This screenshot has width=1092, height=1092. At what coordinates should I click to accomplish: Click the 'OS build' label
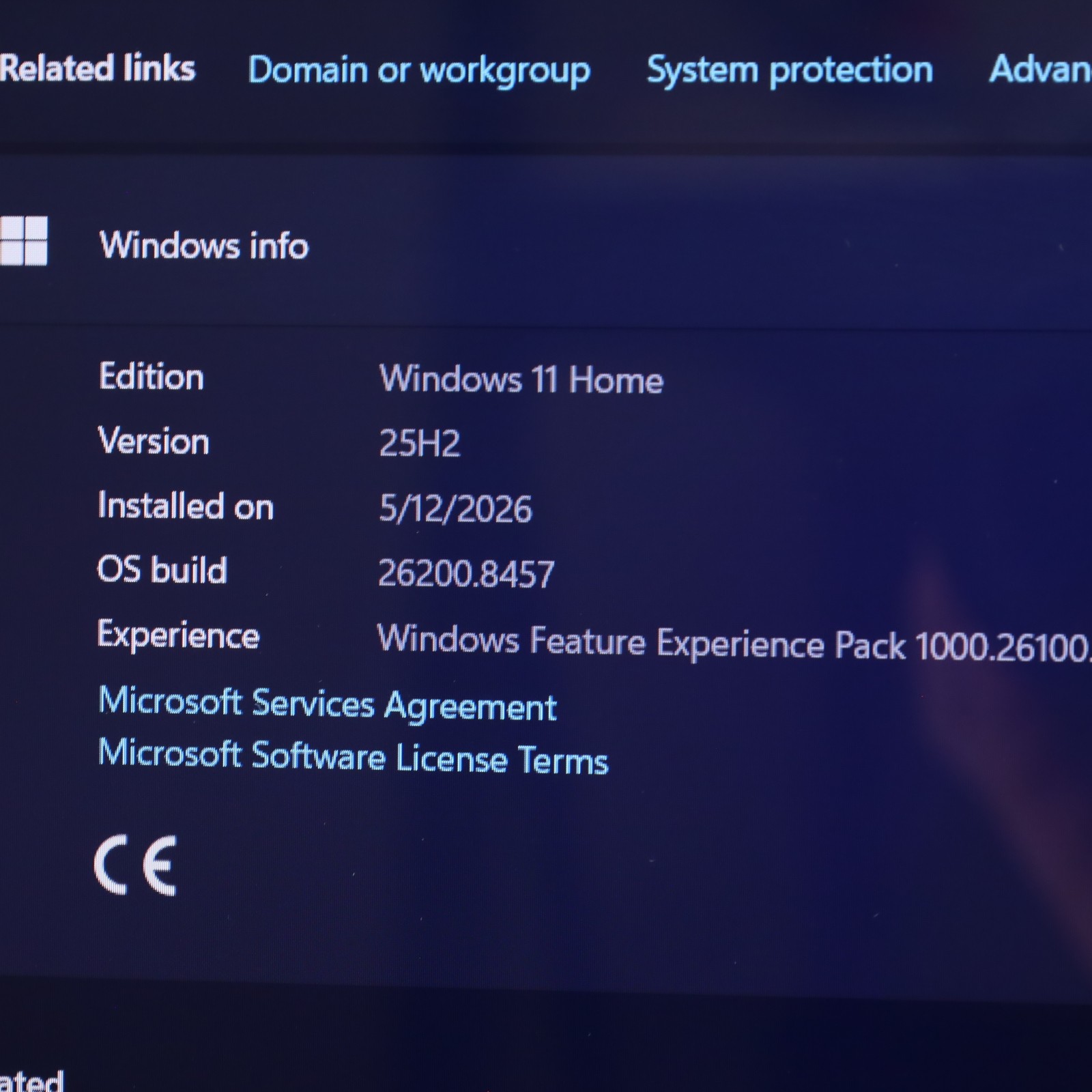point(162,570)
